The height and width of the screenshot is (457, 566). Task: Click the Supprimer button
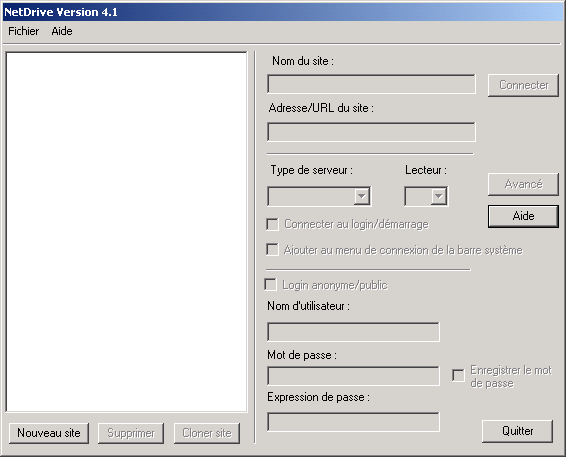[131, 433]
